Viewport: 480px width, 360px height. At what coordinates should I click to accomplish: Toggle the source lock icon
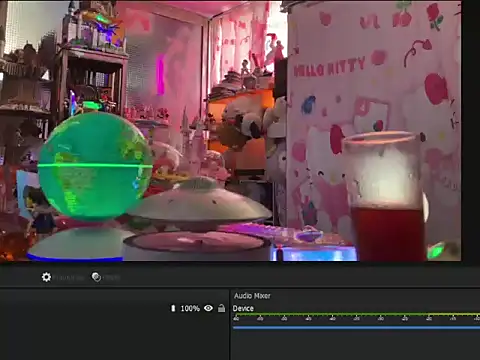click(x=221, y=308)
